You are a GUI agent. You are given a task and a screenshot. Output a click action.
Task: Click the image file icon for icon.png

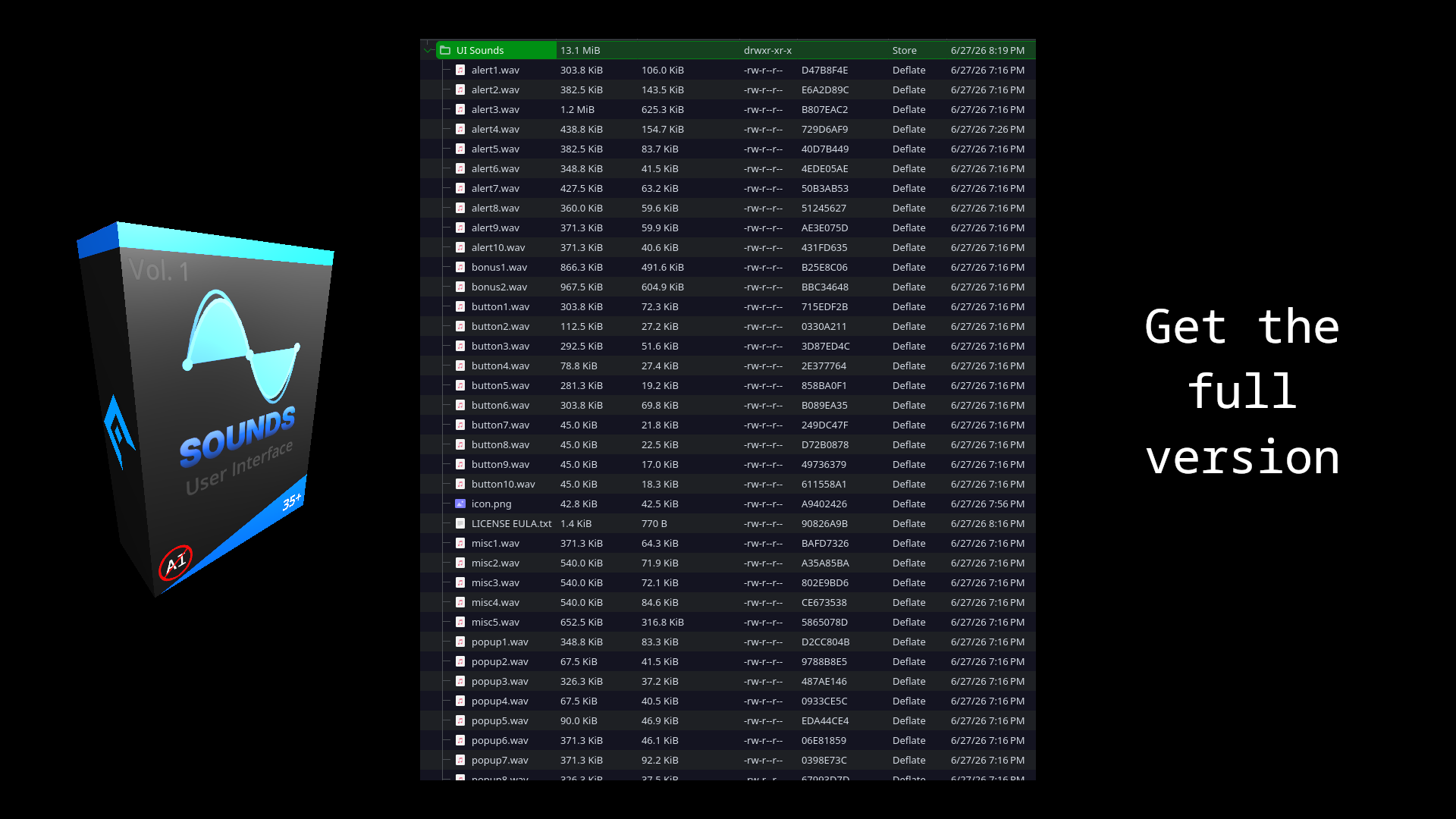460,504
